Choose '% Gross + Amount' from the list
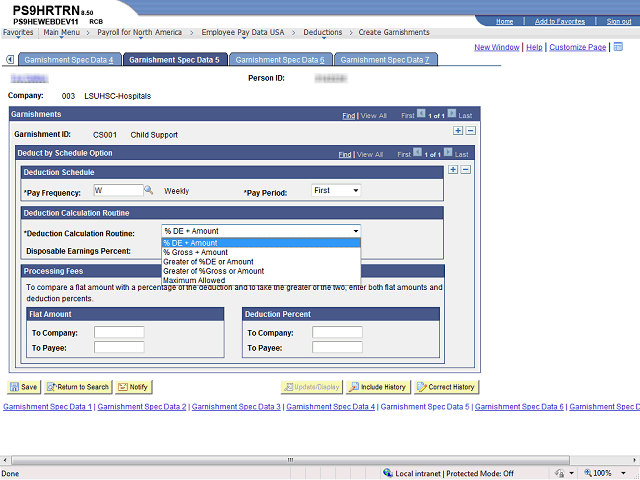The width and height of the screenshot is (640, 480). tap(195, 252)
